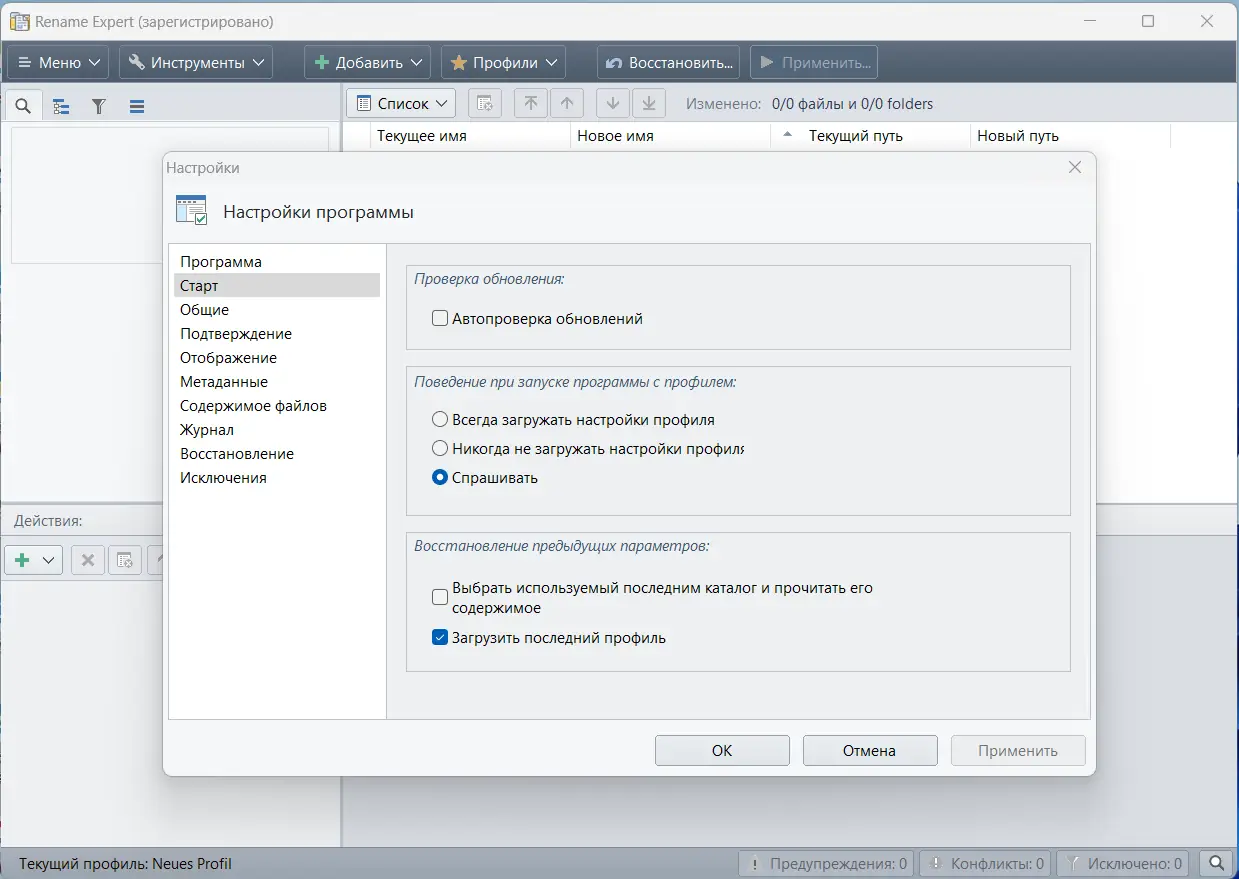Expand the Инструменты dropdown
The width and height of the screenshot is (1239, 879).
pyautogui.click(x=196, y=62)
